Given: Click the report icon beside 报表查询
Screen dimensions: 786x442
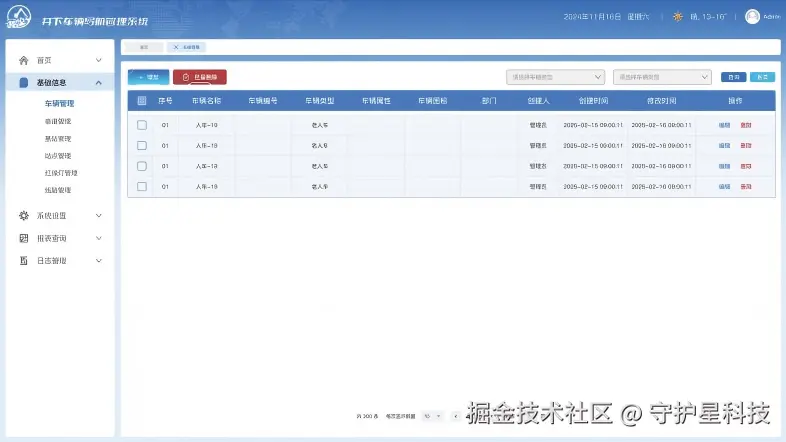Looking at the screenshot, I should coord(24,238).
